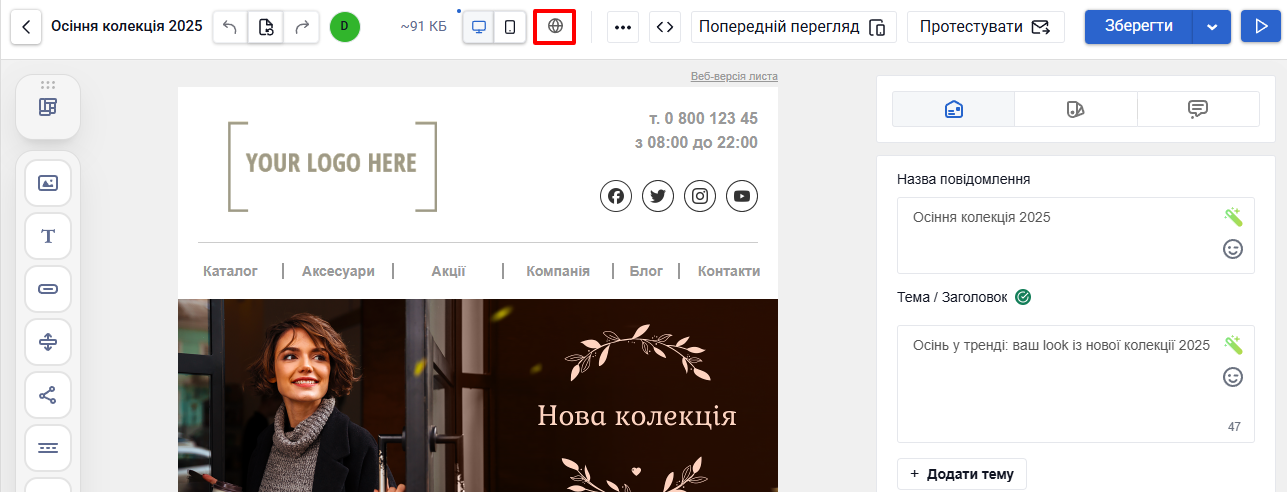The width and height of the screenshot is (1287, 492).
Task: Open the Контакти menu item
Action: pyautogui.click(x=729, y=271)
